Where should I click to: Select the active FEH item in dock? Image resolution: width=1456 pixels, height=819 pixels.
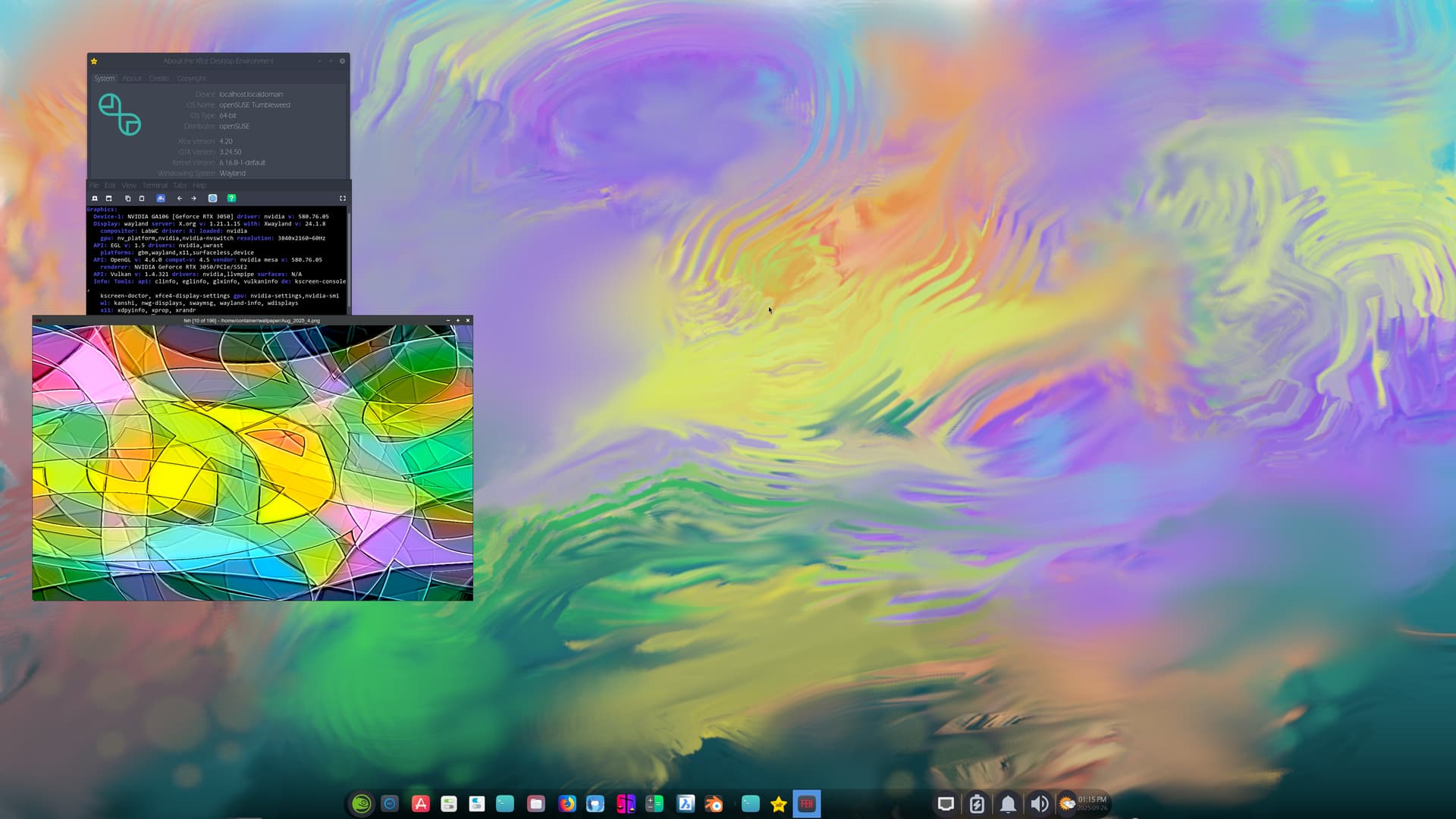click(x=807, y=804)
